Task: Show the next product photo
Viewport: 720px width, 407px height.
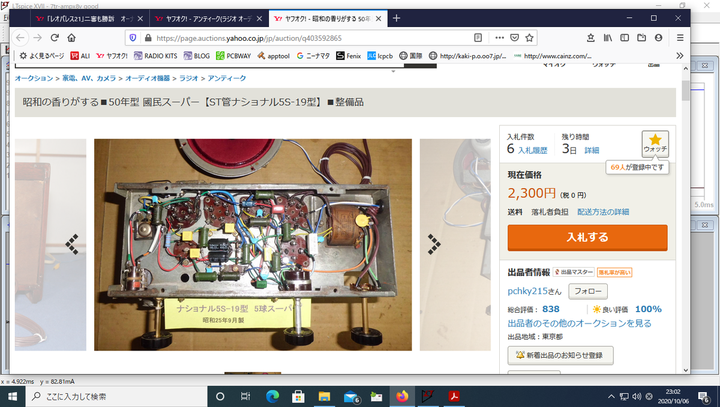Action: point(434,243)
